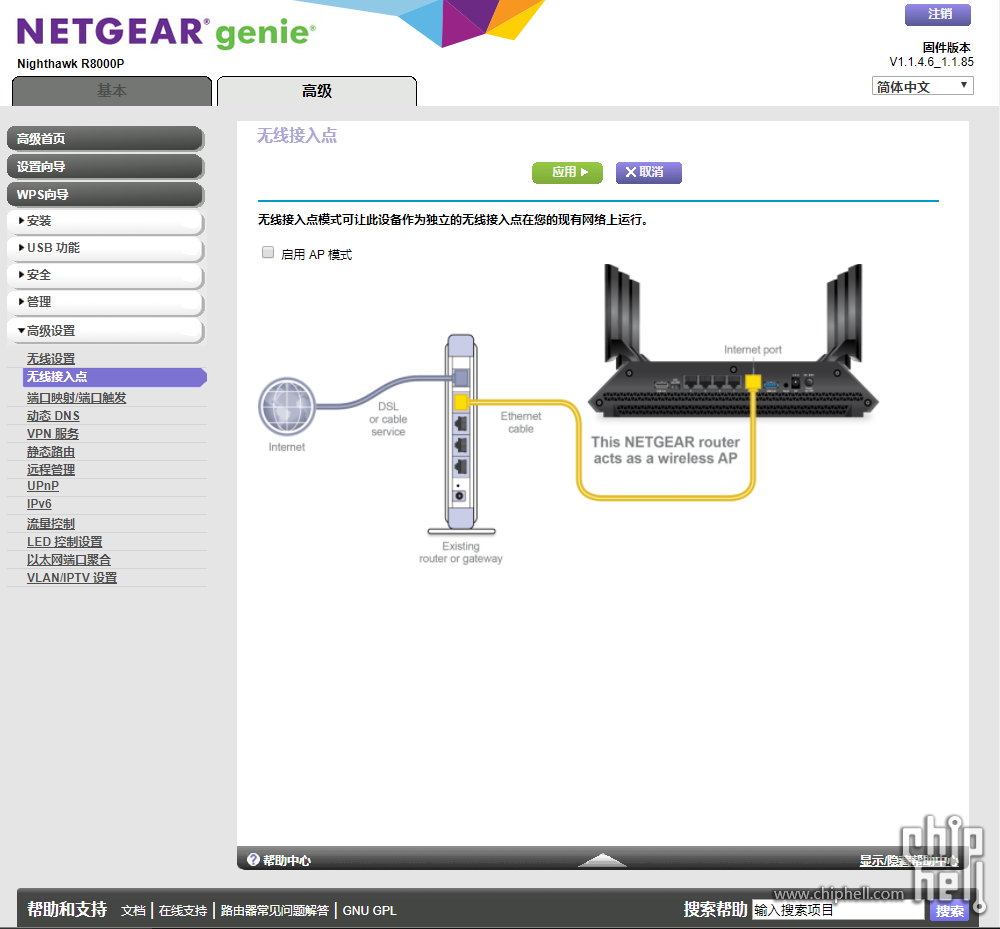Expand the USB 功能 section
The image size is (1000, 929).
(106, 248)
